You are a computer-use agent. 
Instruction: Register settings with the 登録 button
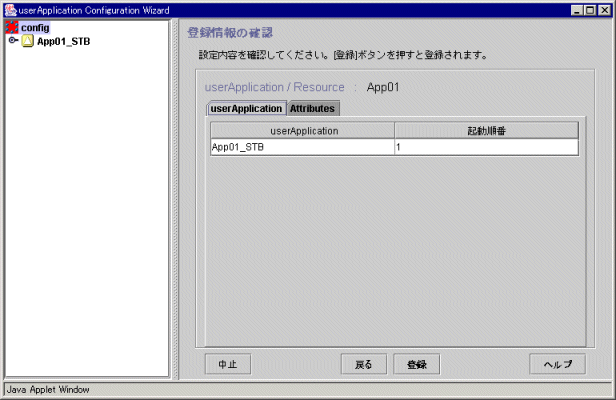click(417, 364)
